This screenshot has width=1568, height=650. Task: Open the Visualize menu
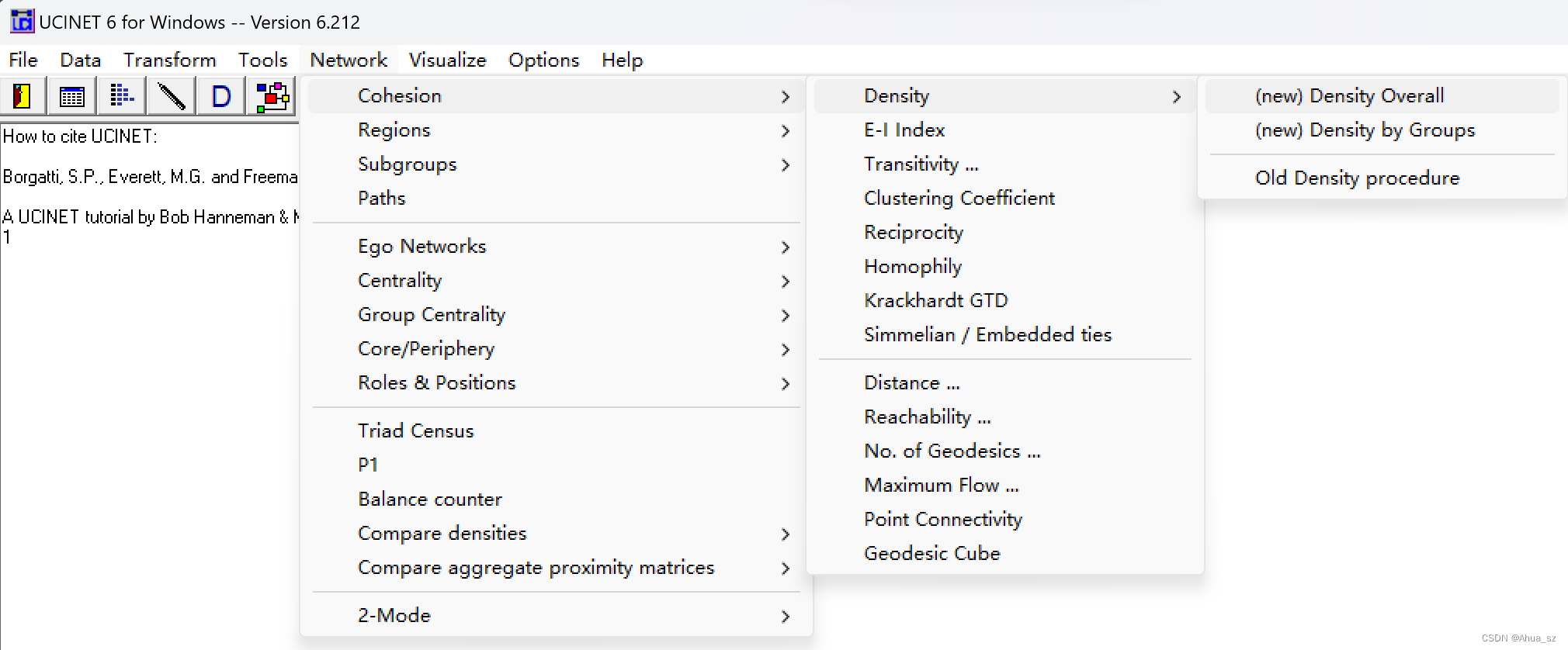[x=447, y=61]
